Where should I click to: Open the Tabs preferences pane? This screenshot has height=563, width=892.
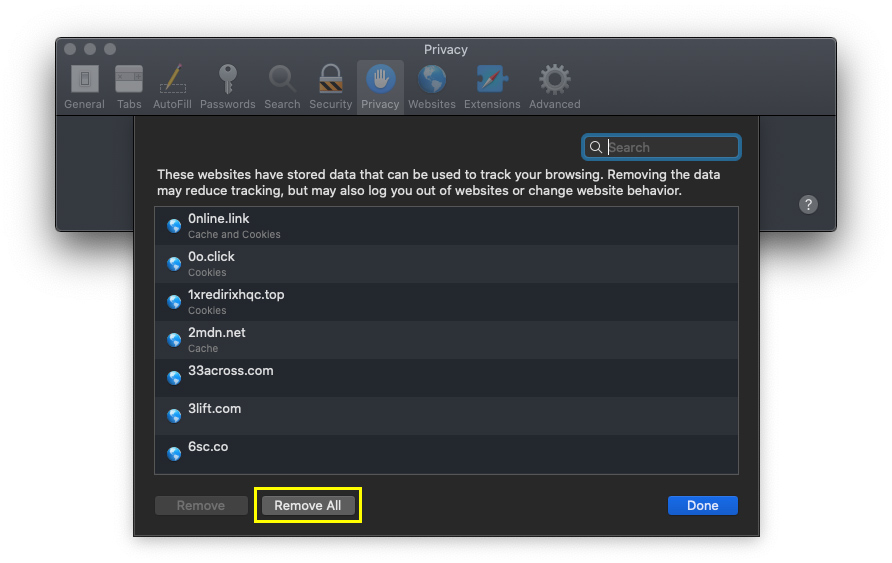coord(129,87)
